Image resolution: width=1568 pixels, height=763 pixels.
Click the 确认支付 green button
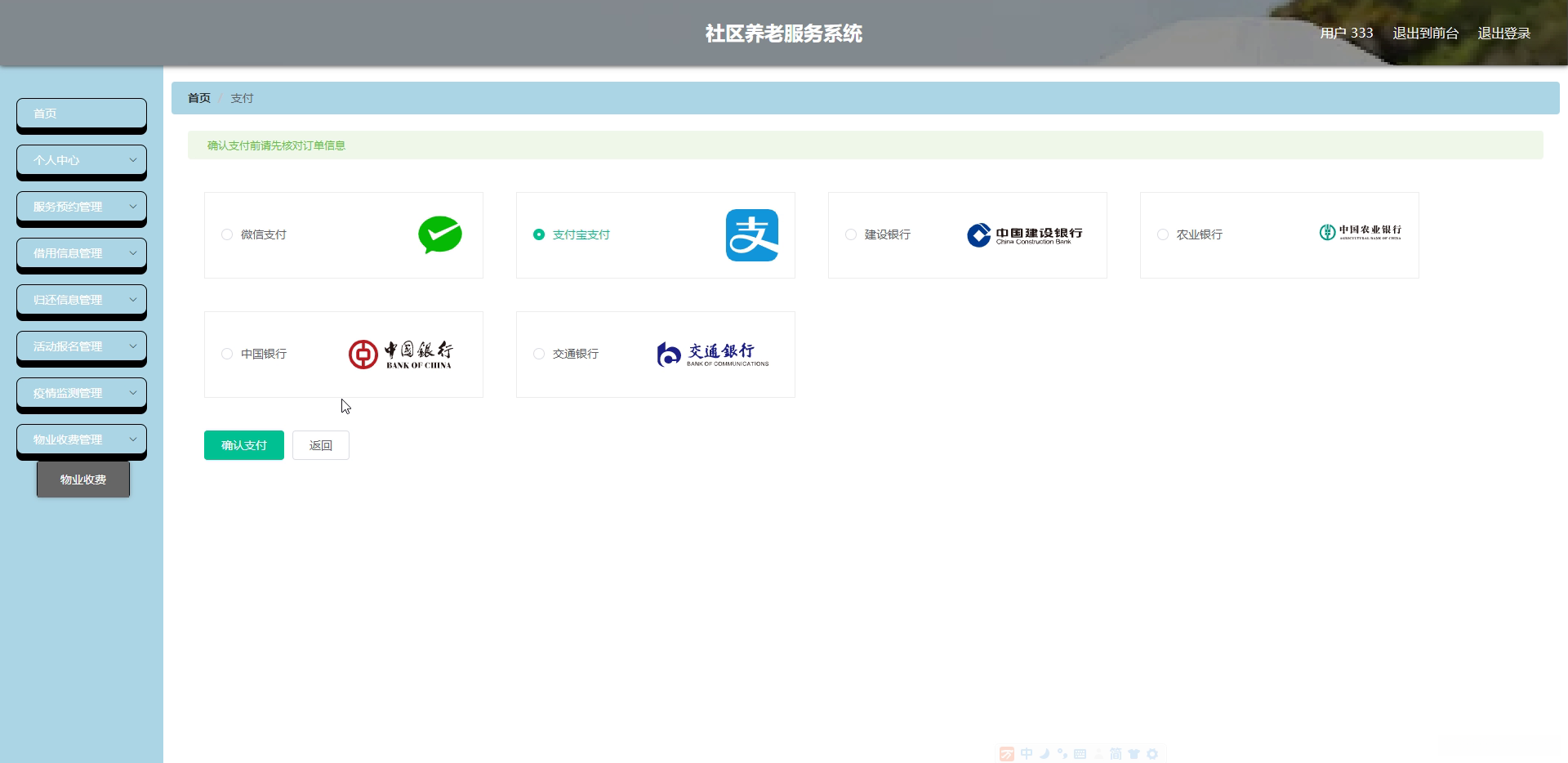[x=243, y=445]
